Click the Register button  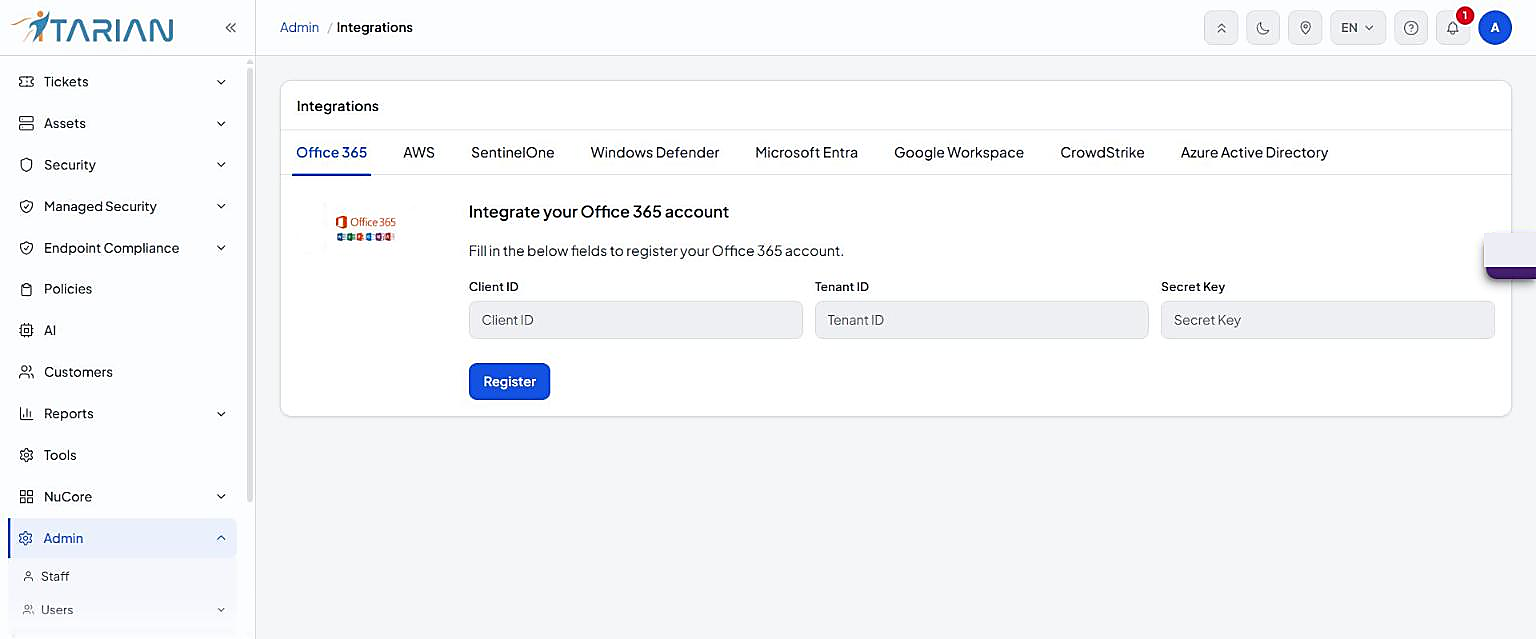[509, 381]
